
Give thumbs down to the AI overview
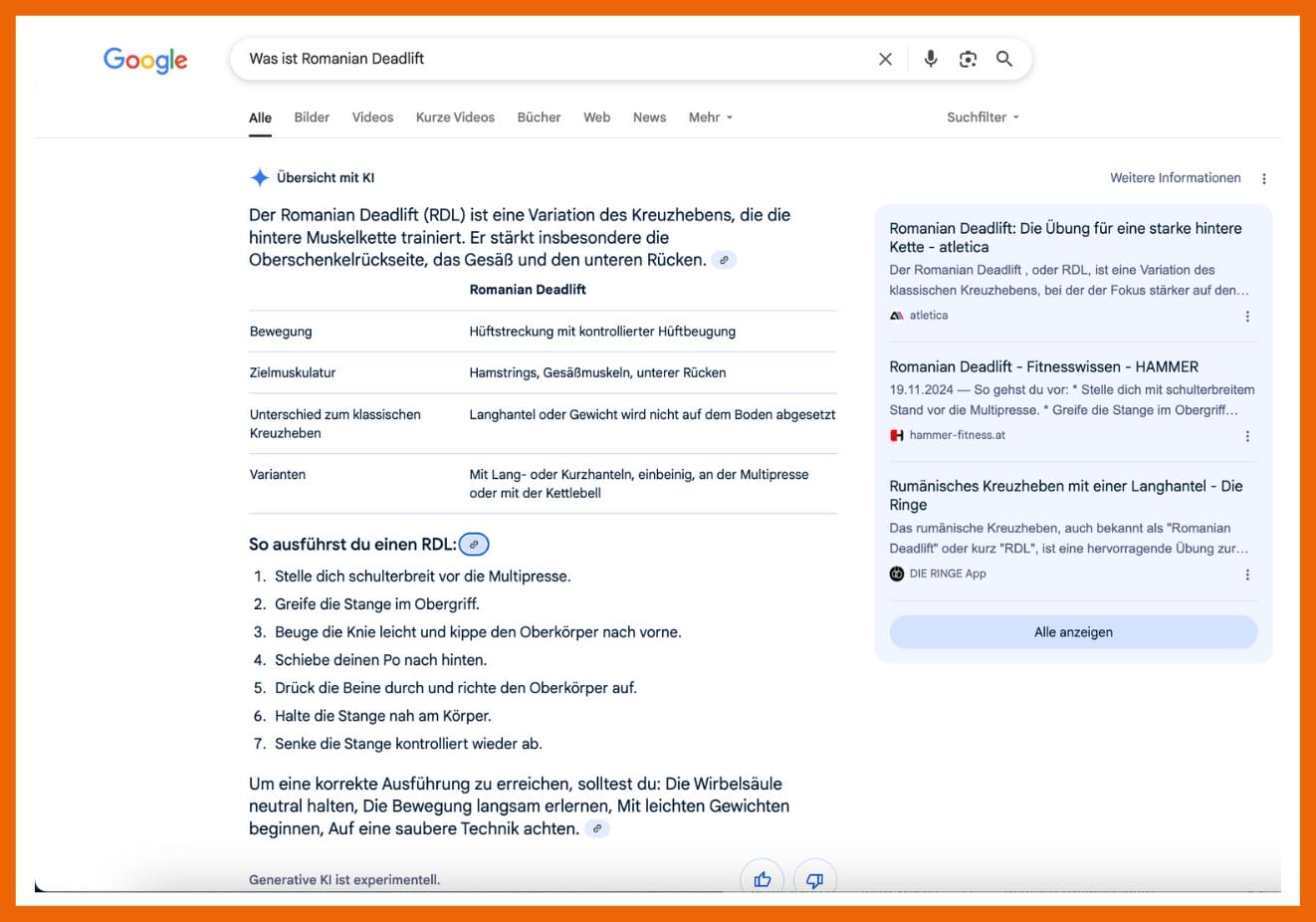(814, 880)
